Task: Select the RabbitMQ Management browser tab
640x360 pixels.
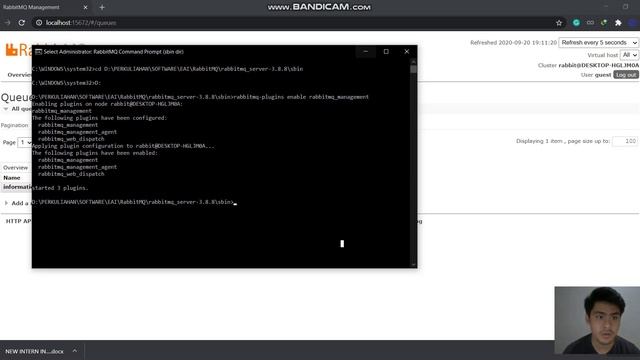Action: pos(45,7)
